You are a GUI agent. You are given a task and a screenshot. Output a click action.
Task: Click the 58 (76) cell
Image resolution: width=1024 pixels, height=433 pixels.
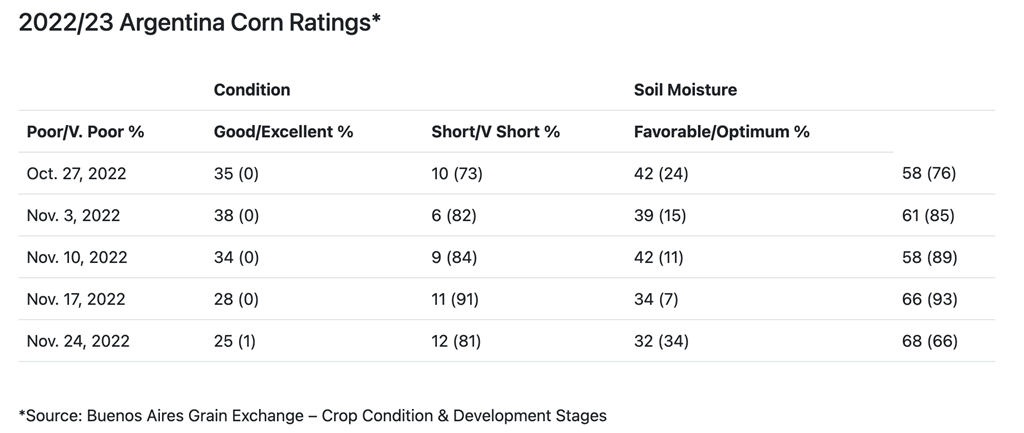pos(930,174)
